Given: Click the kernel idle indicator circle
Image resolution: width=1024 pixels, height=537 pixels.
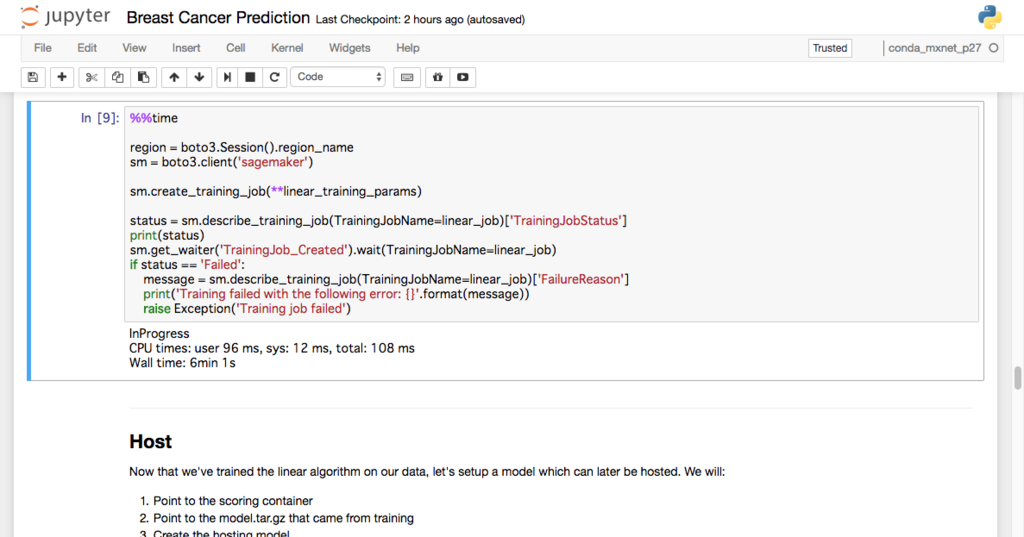Looking at the screenshot, I should (x=993, y=48).
